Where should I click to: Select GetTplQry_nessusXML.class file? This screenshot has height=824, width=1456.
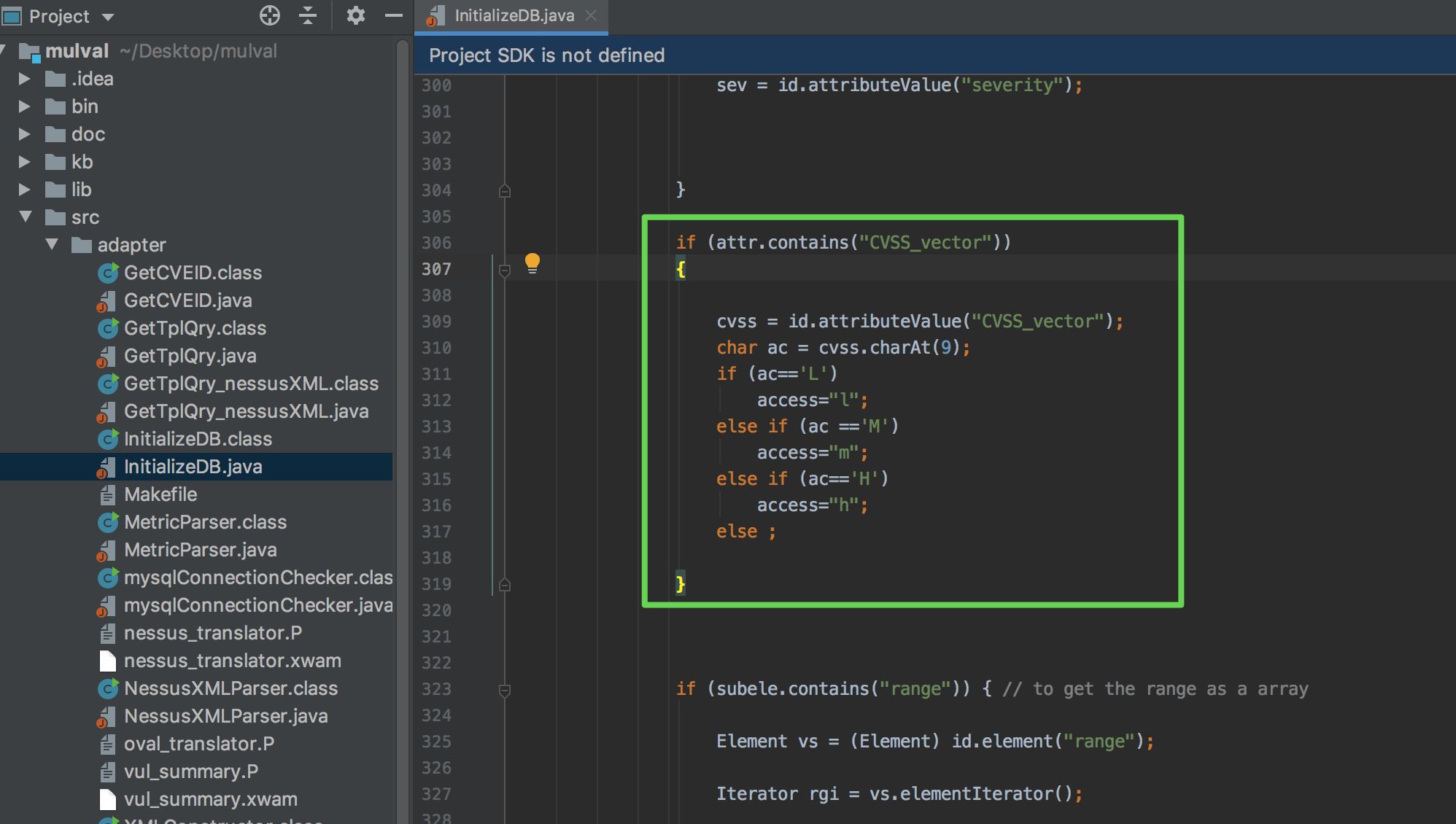click(x=251, y=384)
